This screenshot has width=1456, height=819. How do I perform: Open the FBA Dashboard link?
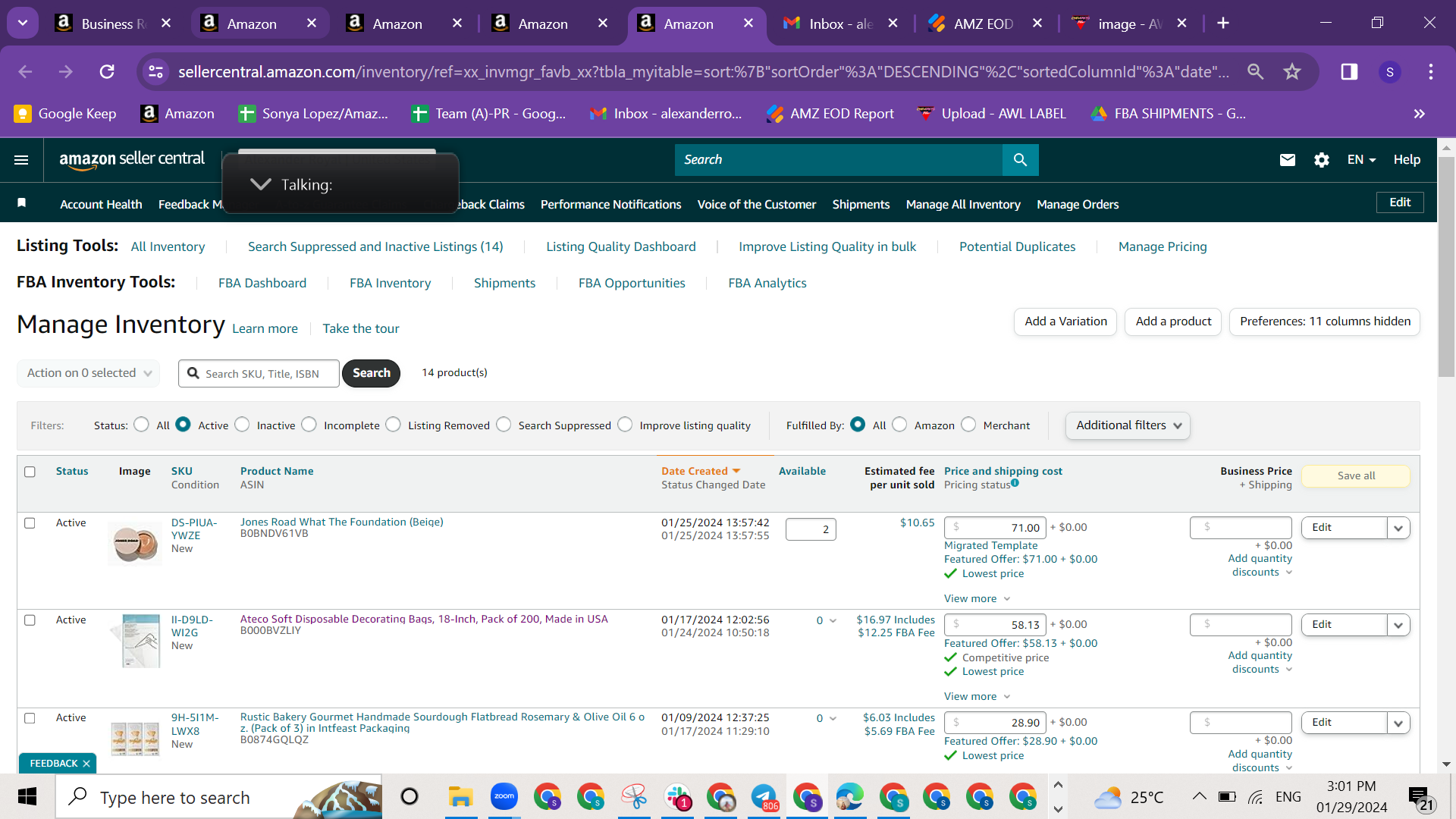tap(262, 283)
